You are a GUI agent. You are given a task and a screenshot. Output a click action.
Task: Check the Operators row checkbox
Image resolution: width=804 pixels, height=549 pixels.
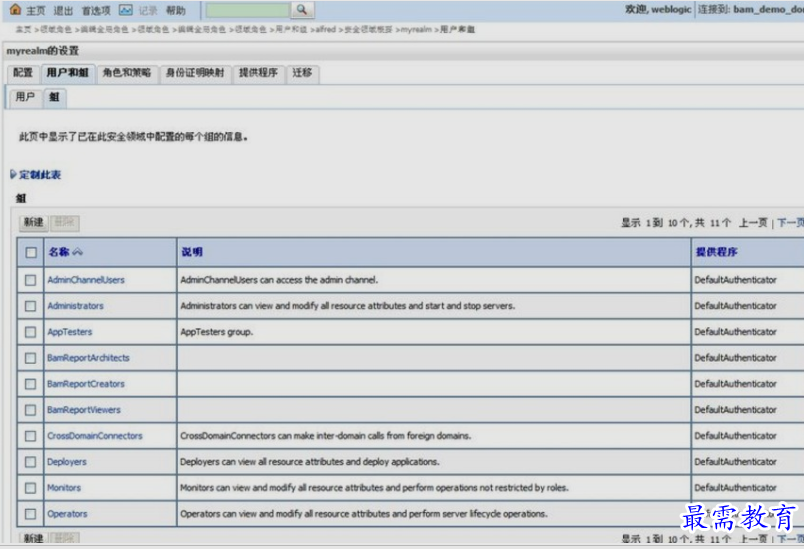[31, 514]
